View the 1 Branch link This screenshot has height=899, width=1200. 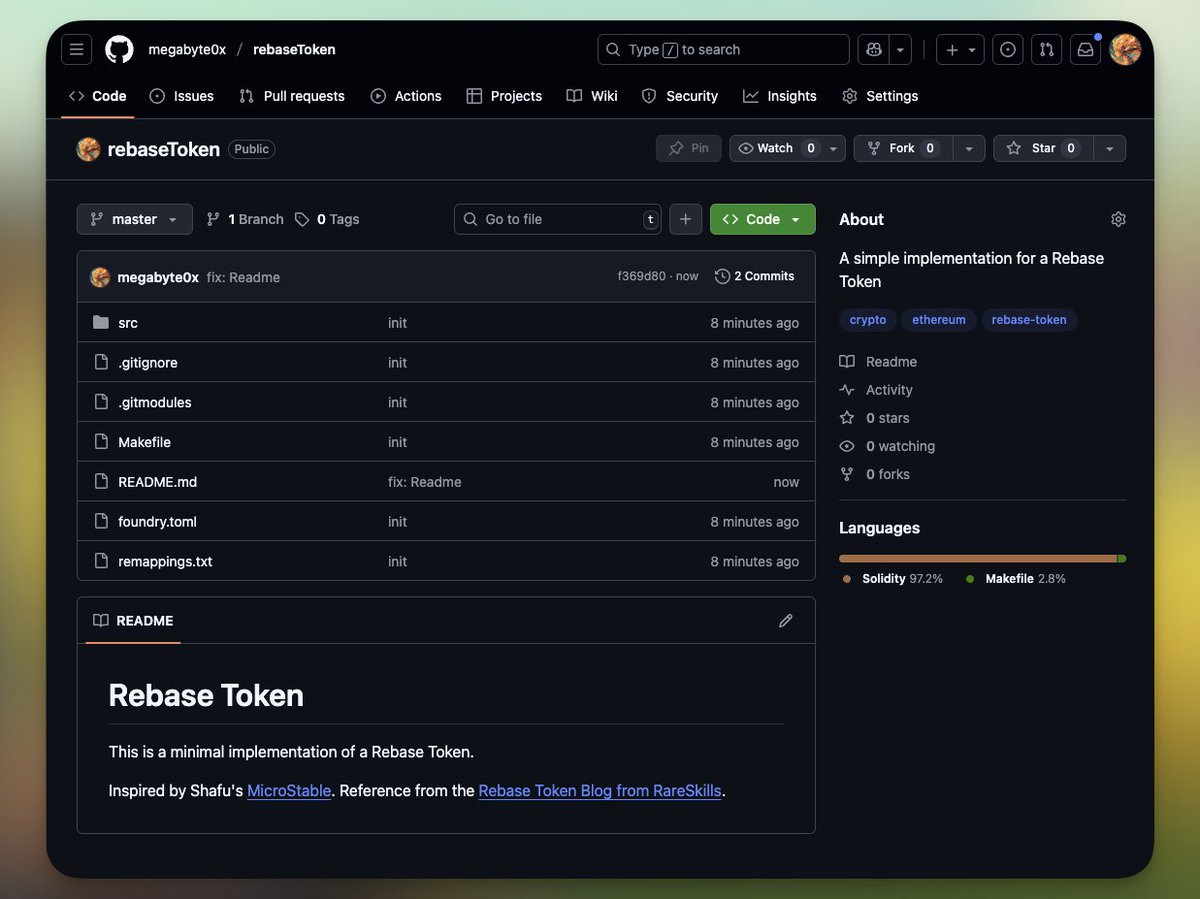pyautogui.click(x=245, y=219)
